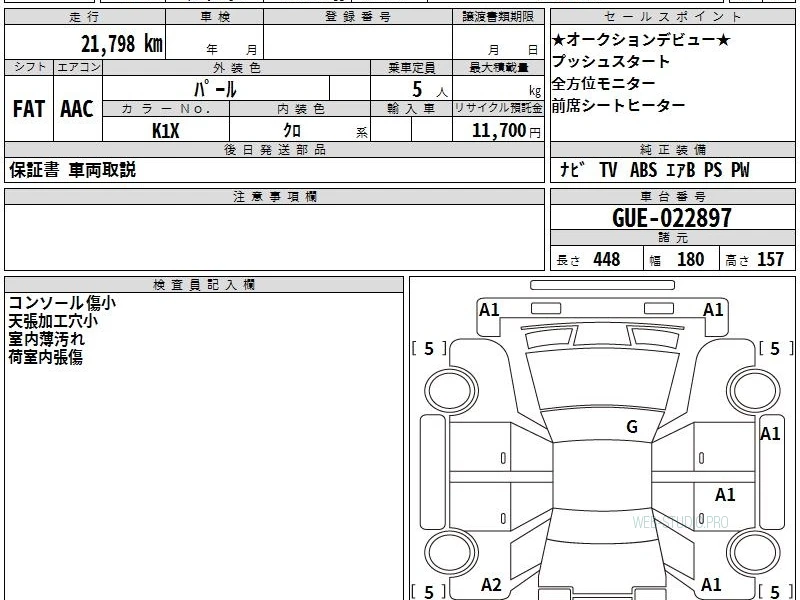
Task: Select the recycle deposit "11,700円"
Action: click(x=506, y=131)
